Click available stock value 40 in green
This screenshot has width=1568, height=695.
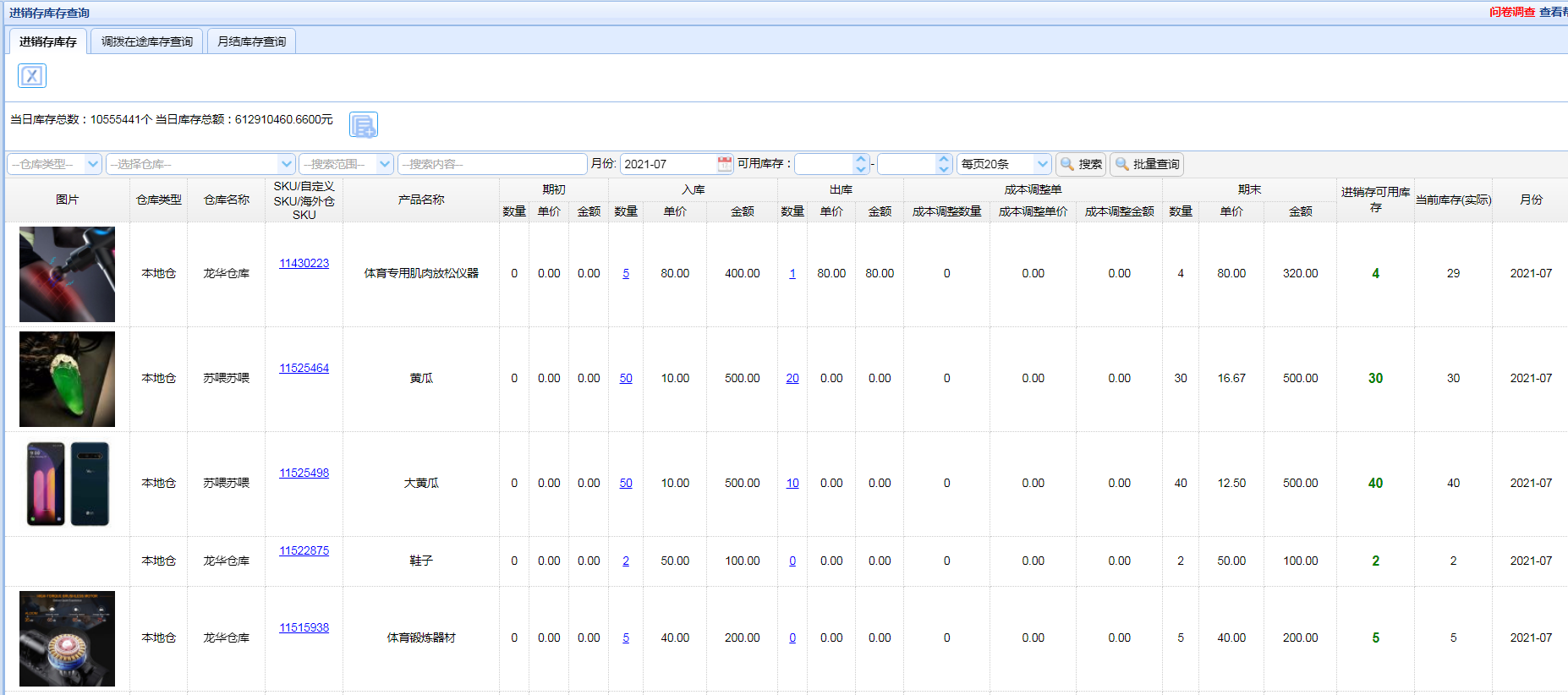tap(1375, 483)
